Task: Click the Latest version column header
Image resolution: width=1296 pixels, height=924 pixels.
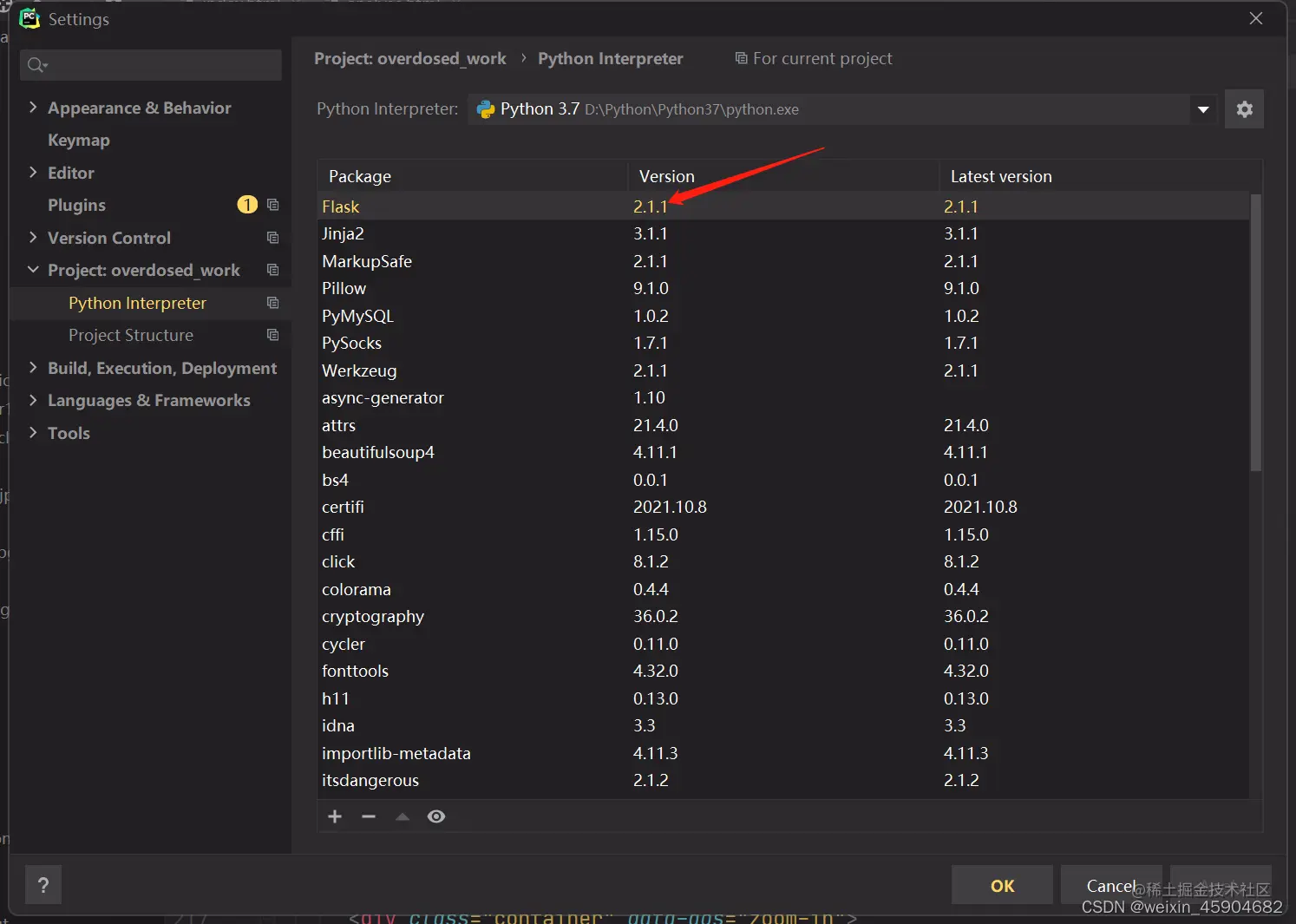Action: [x=1100, y=176]
